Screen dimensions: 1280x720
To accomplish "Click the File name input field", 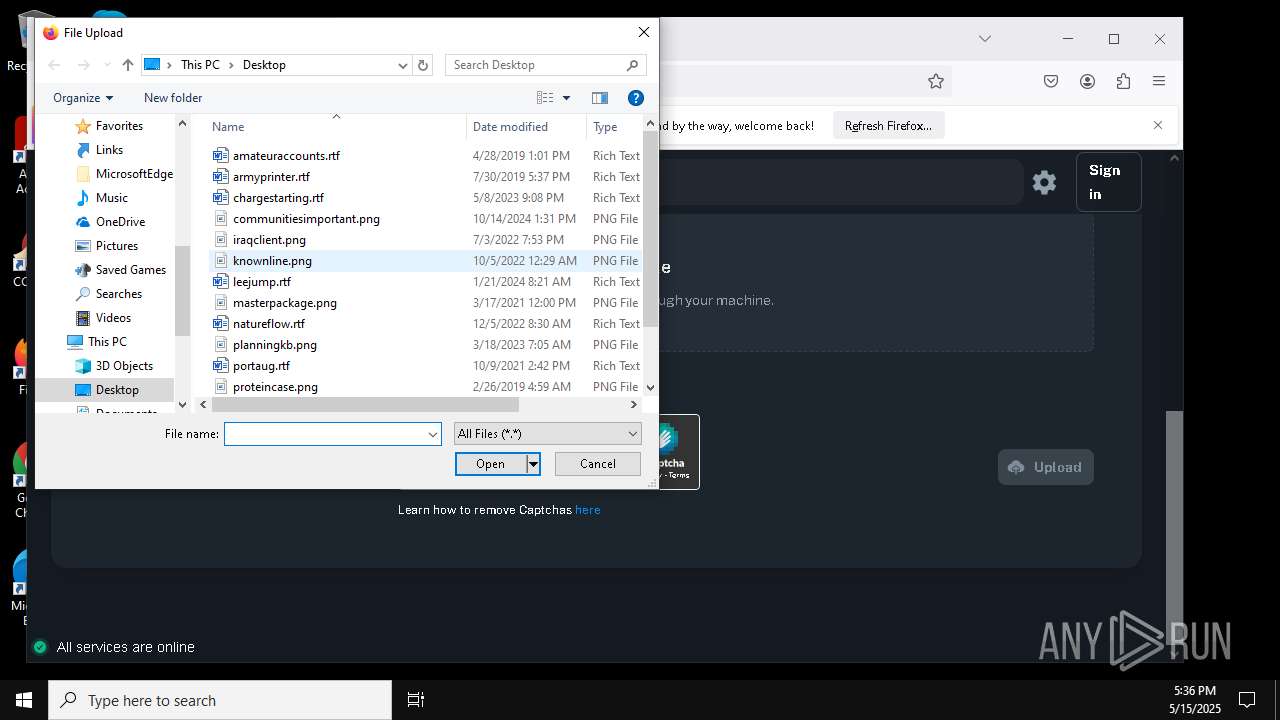I will coord(326,434).
